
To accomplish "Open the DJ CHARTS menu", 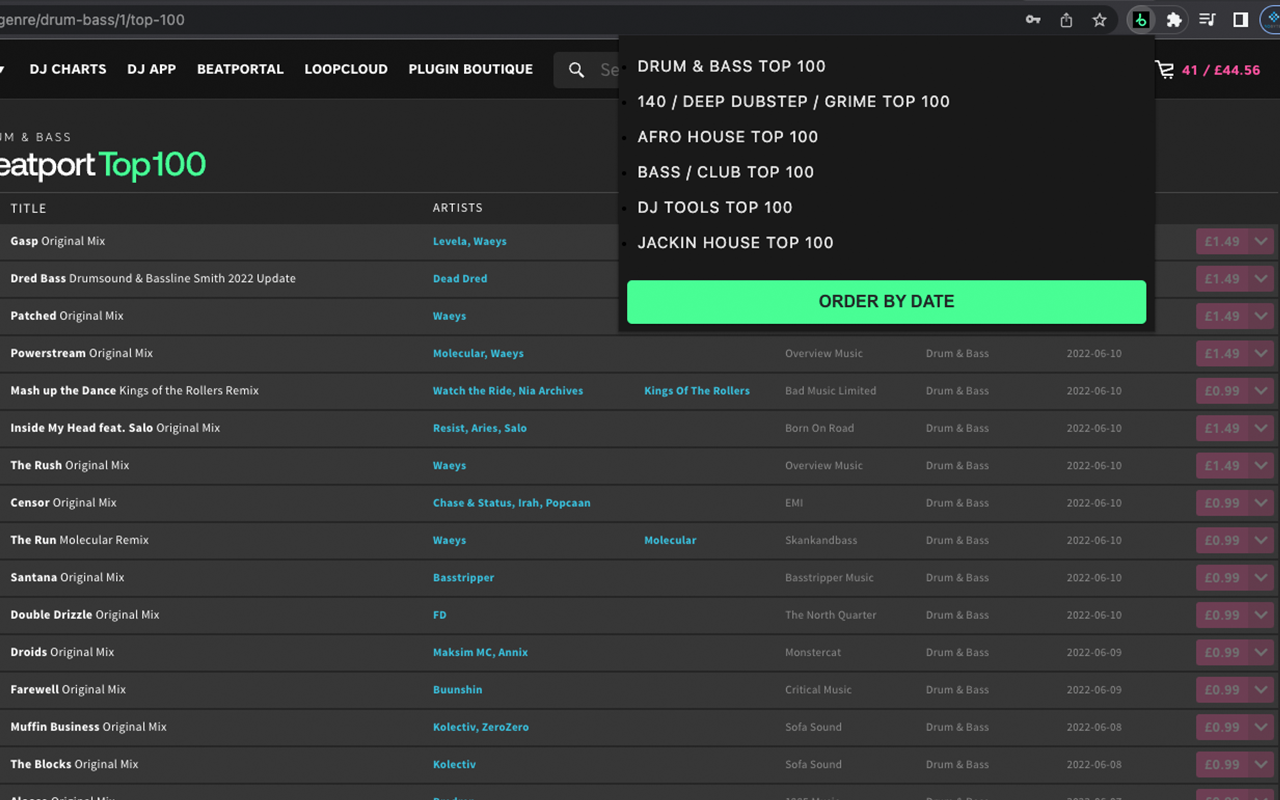I will [x=67, y=69].
